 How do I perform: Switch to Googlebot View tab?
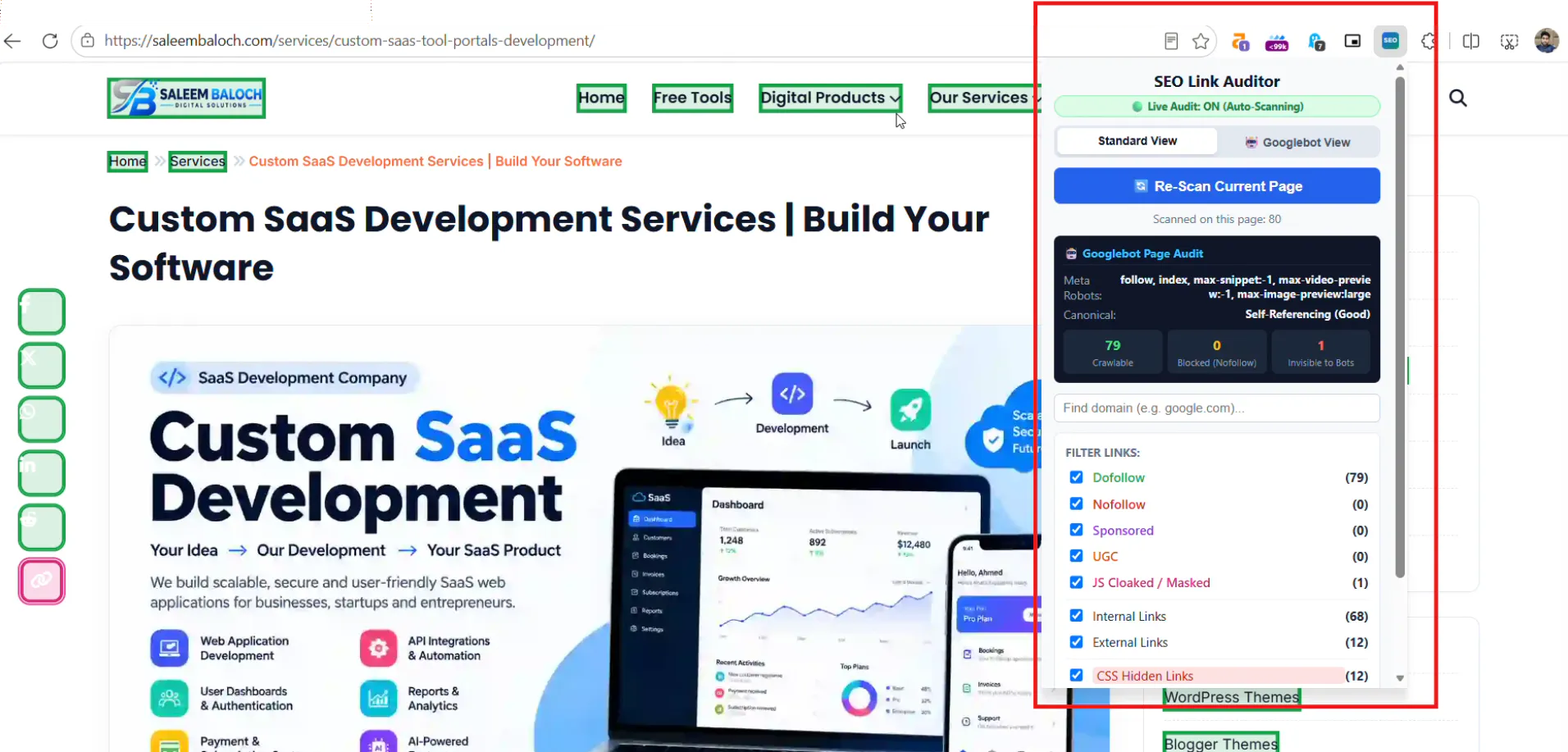(1298, 142)
